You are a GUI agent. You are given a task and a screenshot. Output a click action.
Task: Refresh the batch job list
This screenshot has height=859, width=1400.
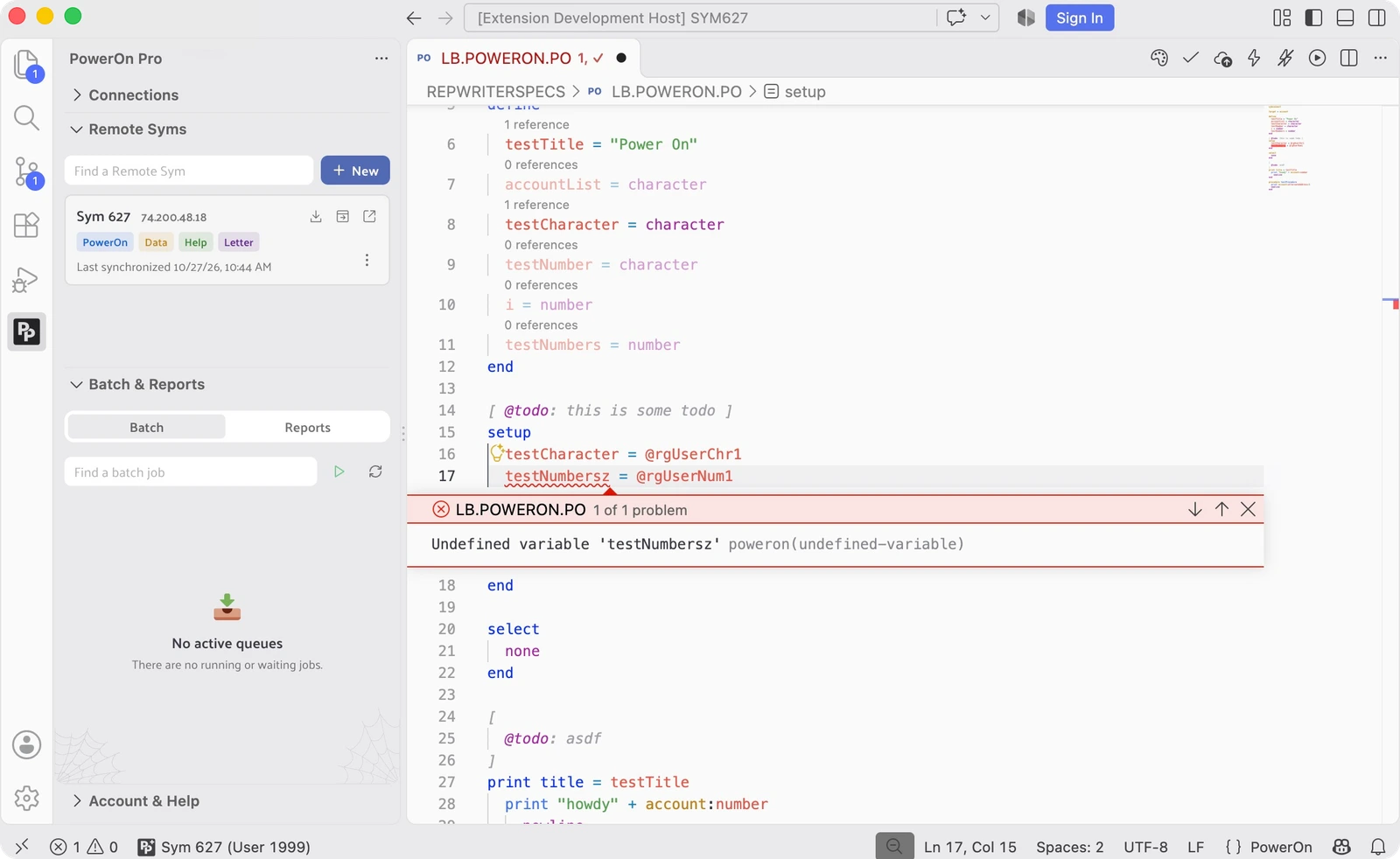tap(375, 471)
